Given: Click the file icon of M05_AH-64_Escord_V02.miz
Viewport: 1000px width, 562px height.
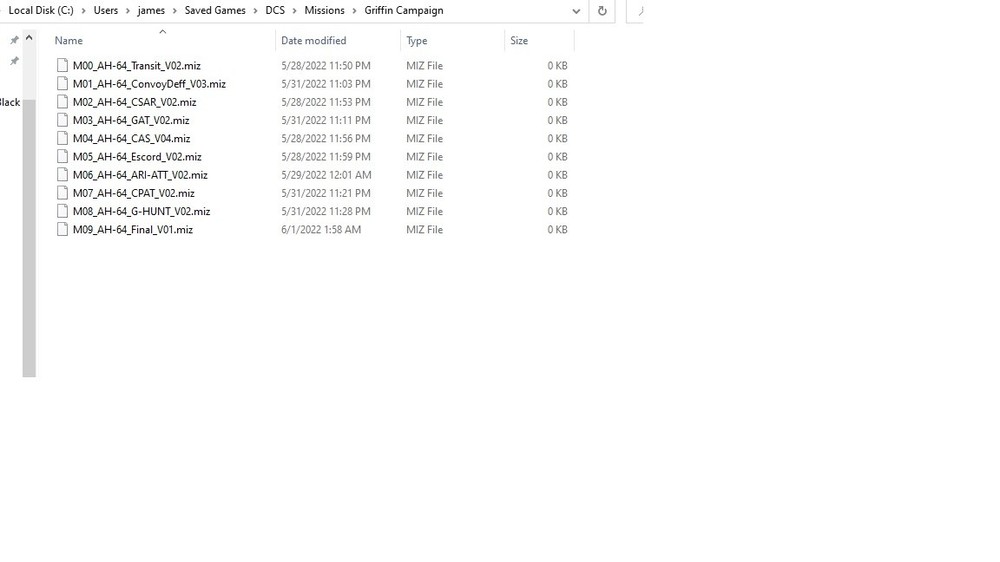Looking at the screenshot, I should click(62, 156).
